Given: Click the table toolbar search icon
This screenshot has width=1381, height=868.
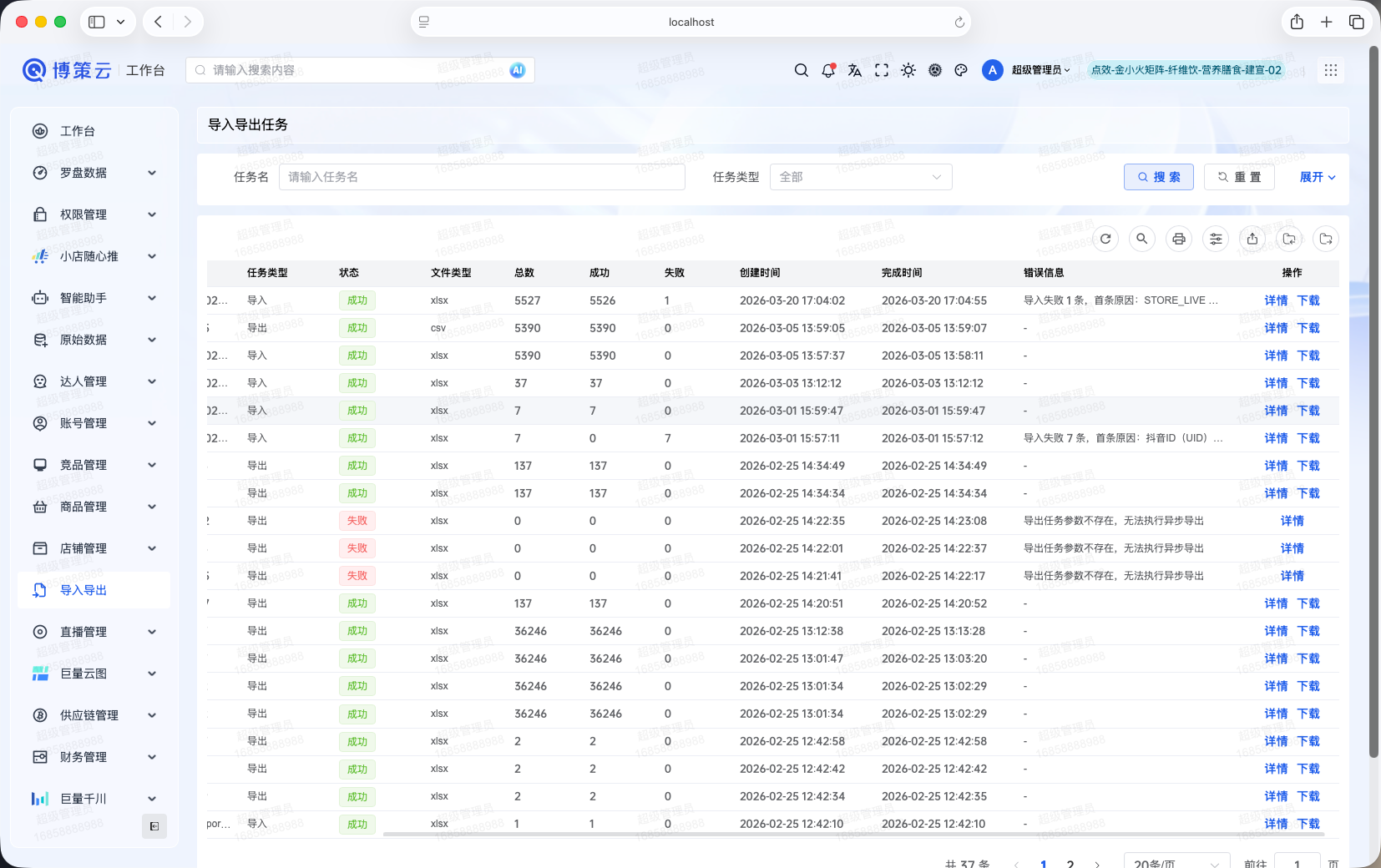Looking at the screenshot, I should 1142,239.
